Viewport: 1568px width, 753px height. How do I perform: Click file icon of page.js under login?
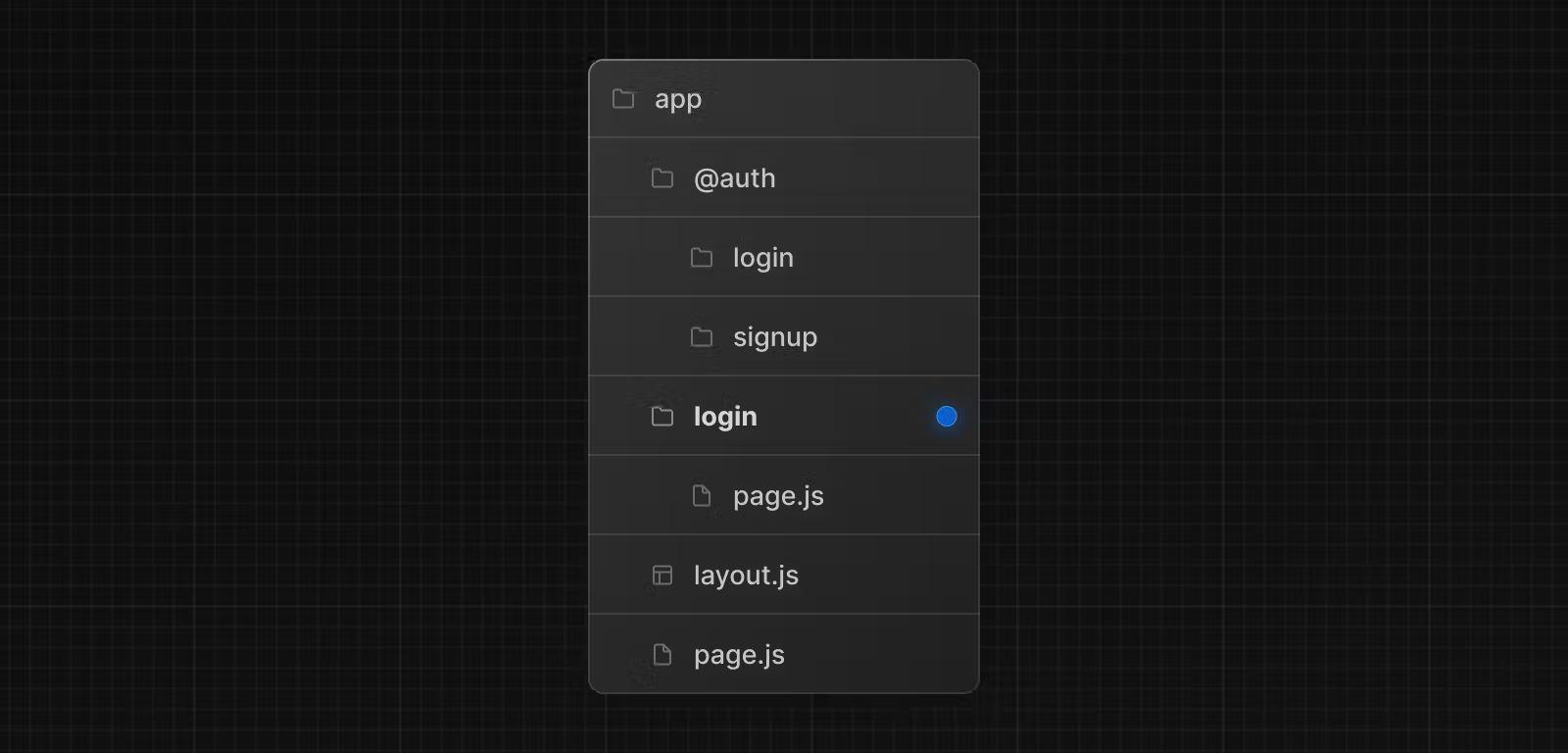pyautogui.click(x=702, y=496)
